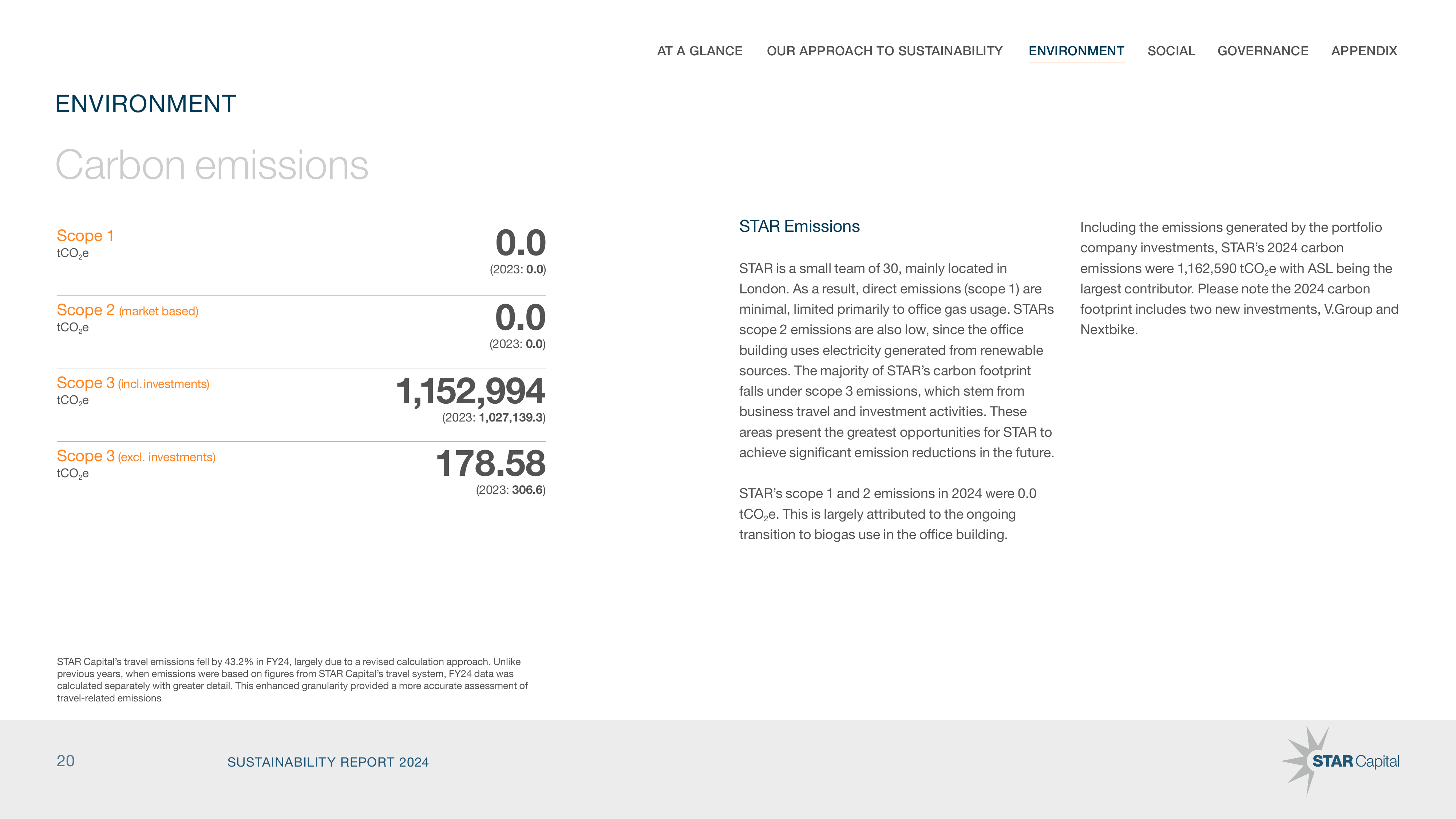Click the SUSTAINABILITY REPORT 2024 footer text

tap(328, 762)
